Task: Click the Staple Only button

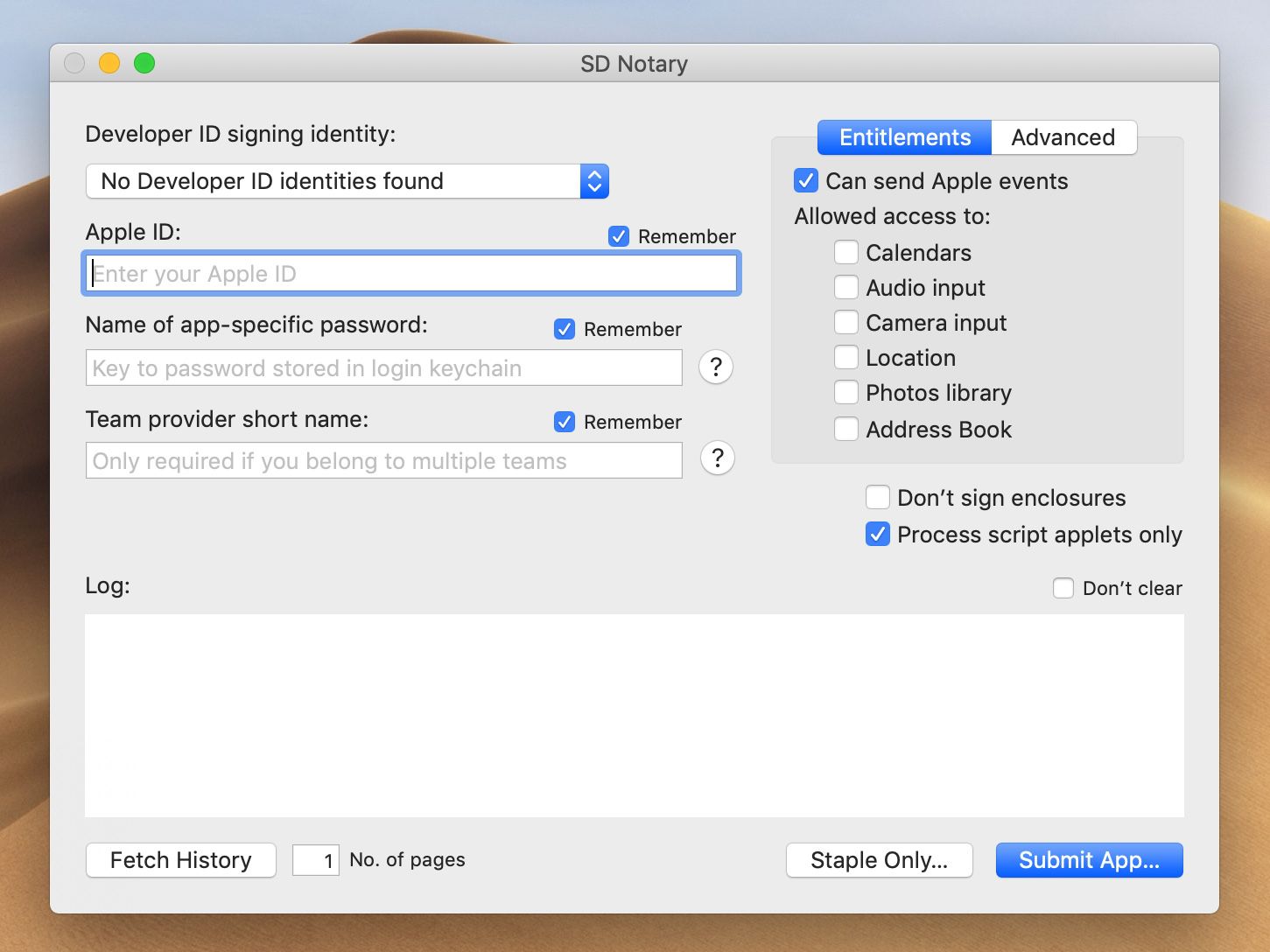Action: coord(879,860)
